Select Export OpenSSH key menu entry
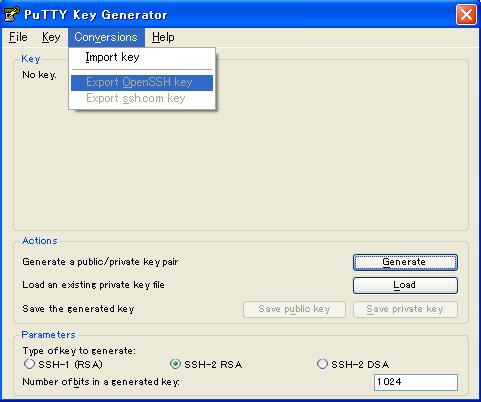481x402 pixels. 142,82
